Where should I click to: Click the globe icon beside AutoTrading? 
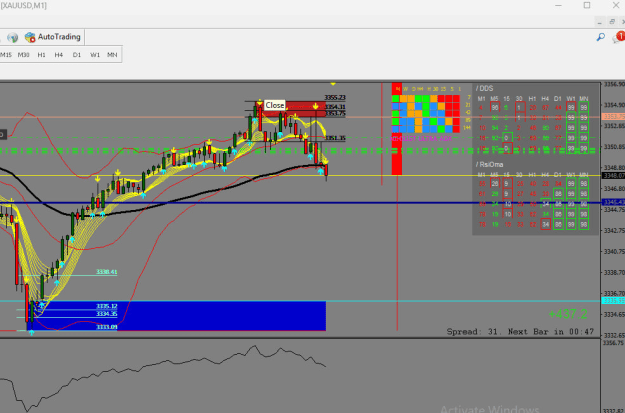tap(12, 37)
